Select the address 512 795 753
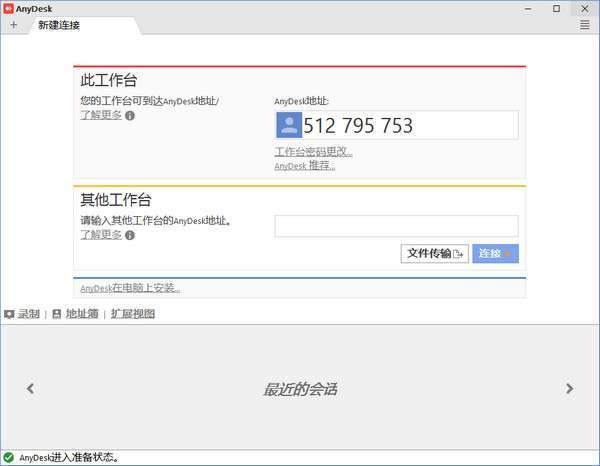This screenshot has width=600, height=466. pos(358,125)
